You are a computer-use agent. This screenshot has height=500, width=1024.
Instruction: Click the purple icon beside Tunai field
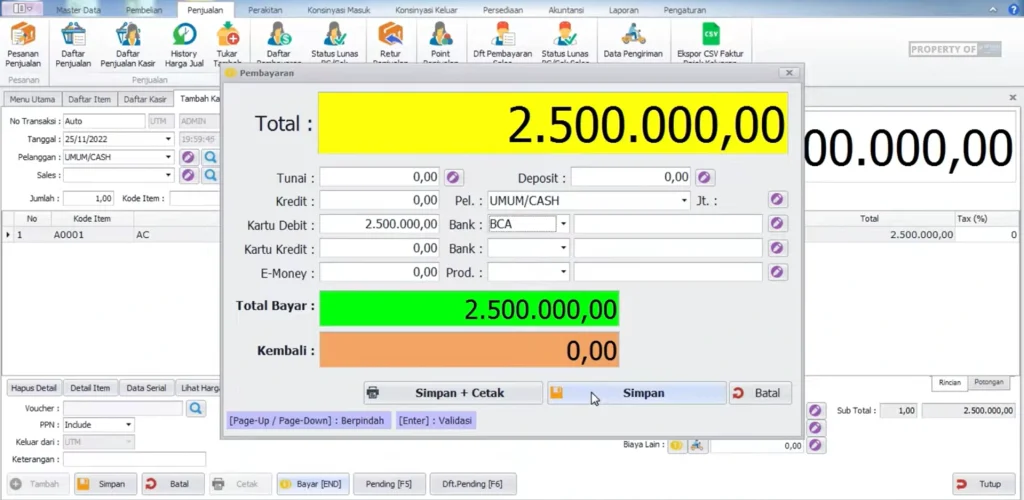pos(453,177)
